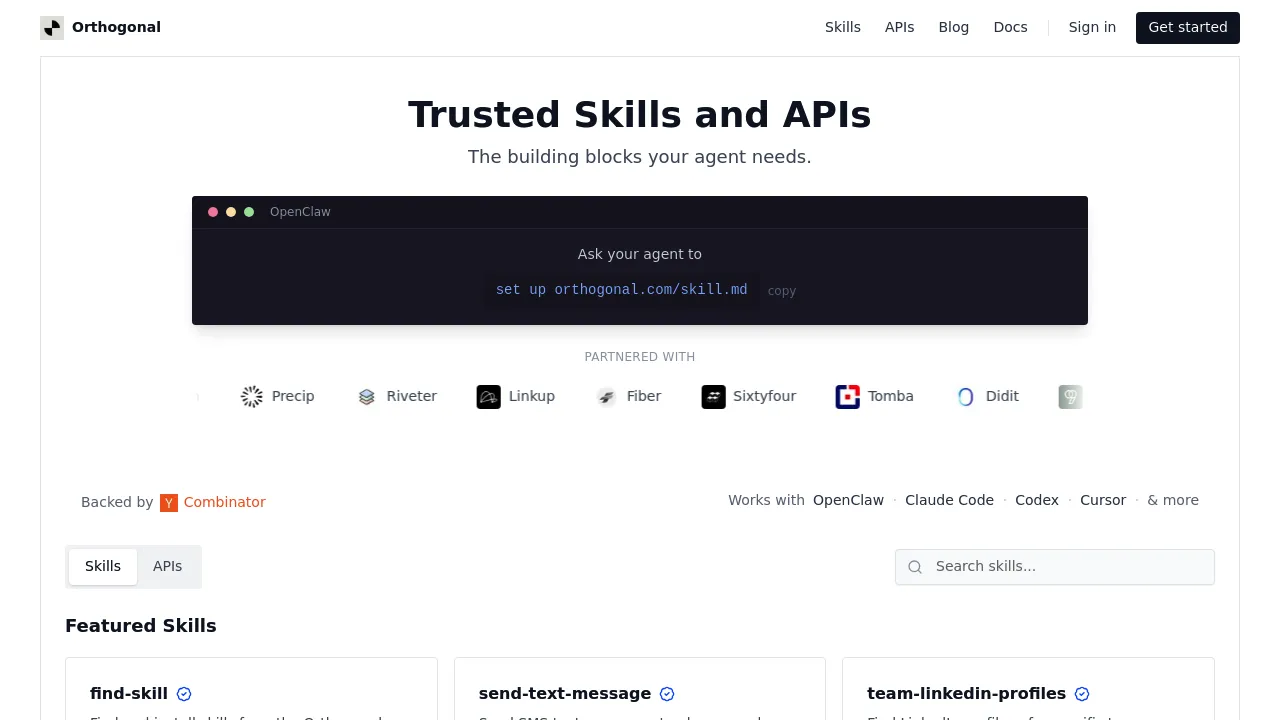Click the Orthogonal logo icon
1280x720 pixels.
point(52,28)
